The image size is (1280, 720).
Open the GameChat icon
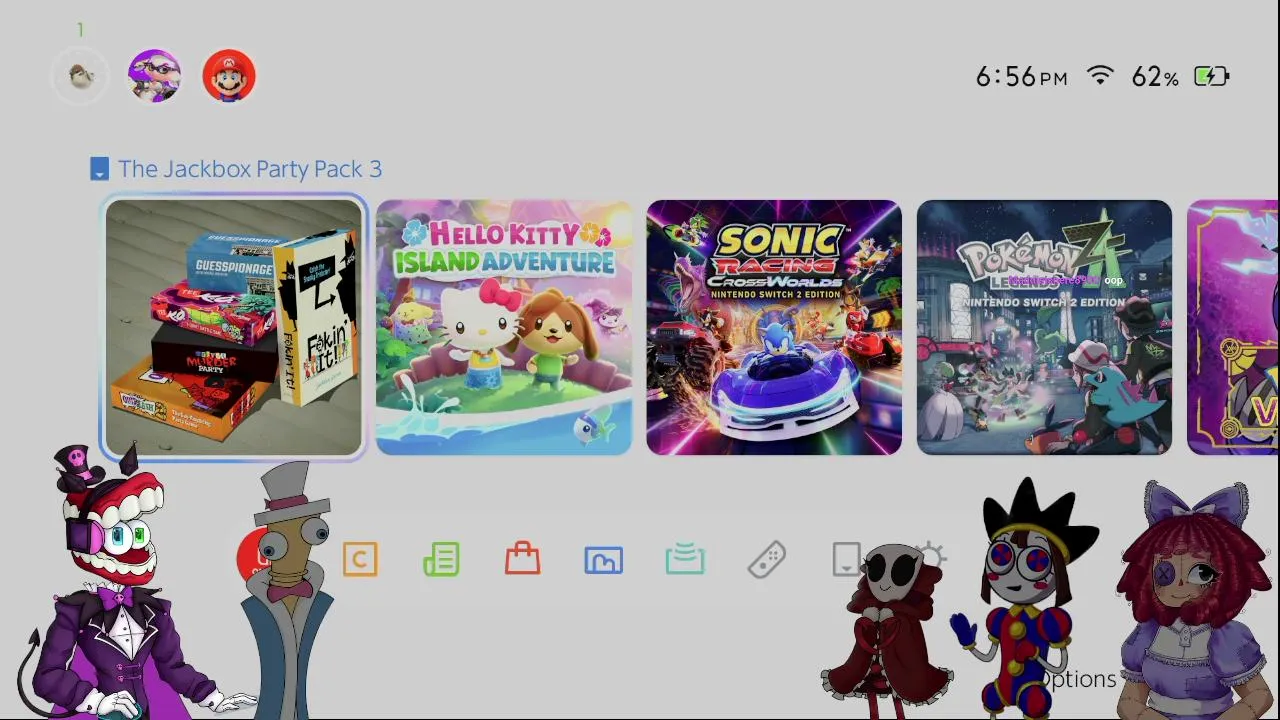pyautogui.click(x=360, y=560)
